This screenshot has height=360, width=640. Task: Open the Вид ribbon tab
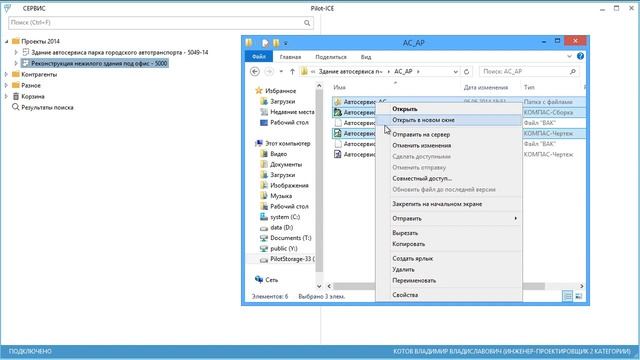[366, 57]
